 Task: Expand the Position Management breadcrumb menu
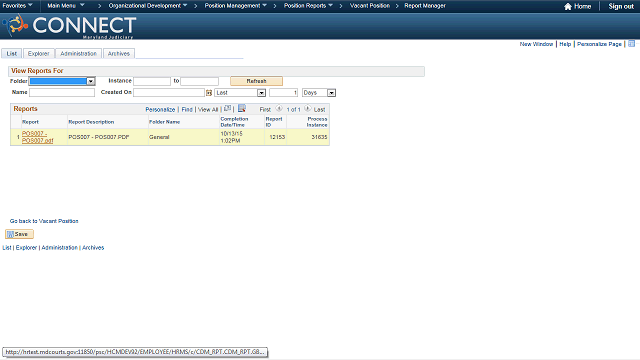click(236, 6)
